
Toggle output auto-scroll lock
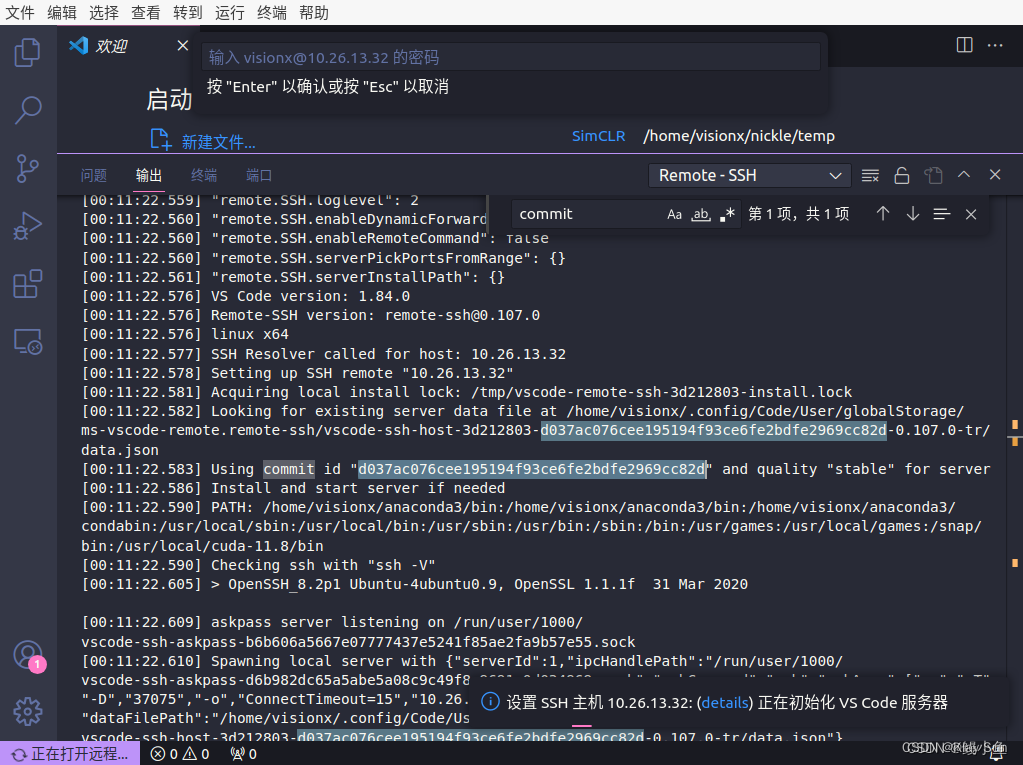[x=902, y=175]
